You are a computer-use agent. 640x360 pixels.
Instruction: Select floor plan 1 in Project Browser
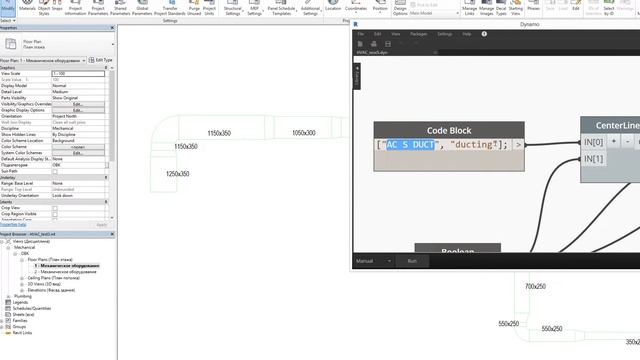tap(67, 266)
